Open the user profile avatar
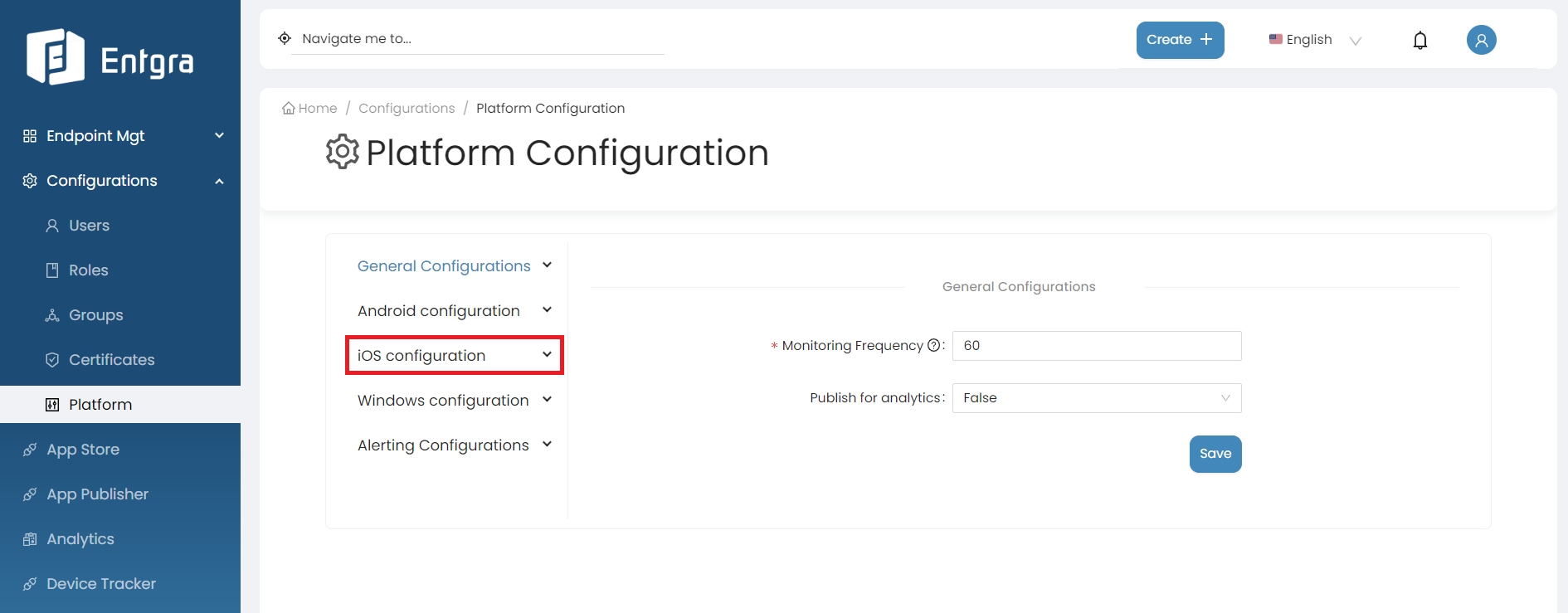This screenshot has height=613, width=1568. pos(1481,40)
